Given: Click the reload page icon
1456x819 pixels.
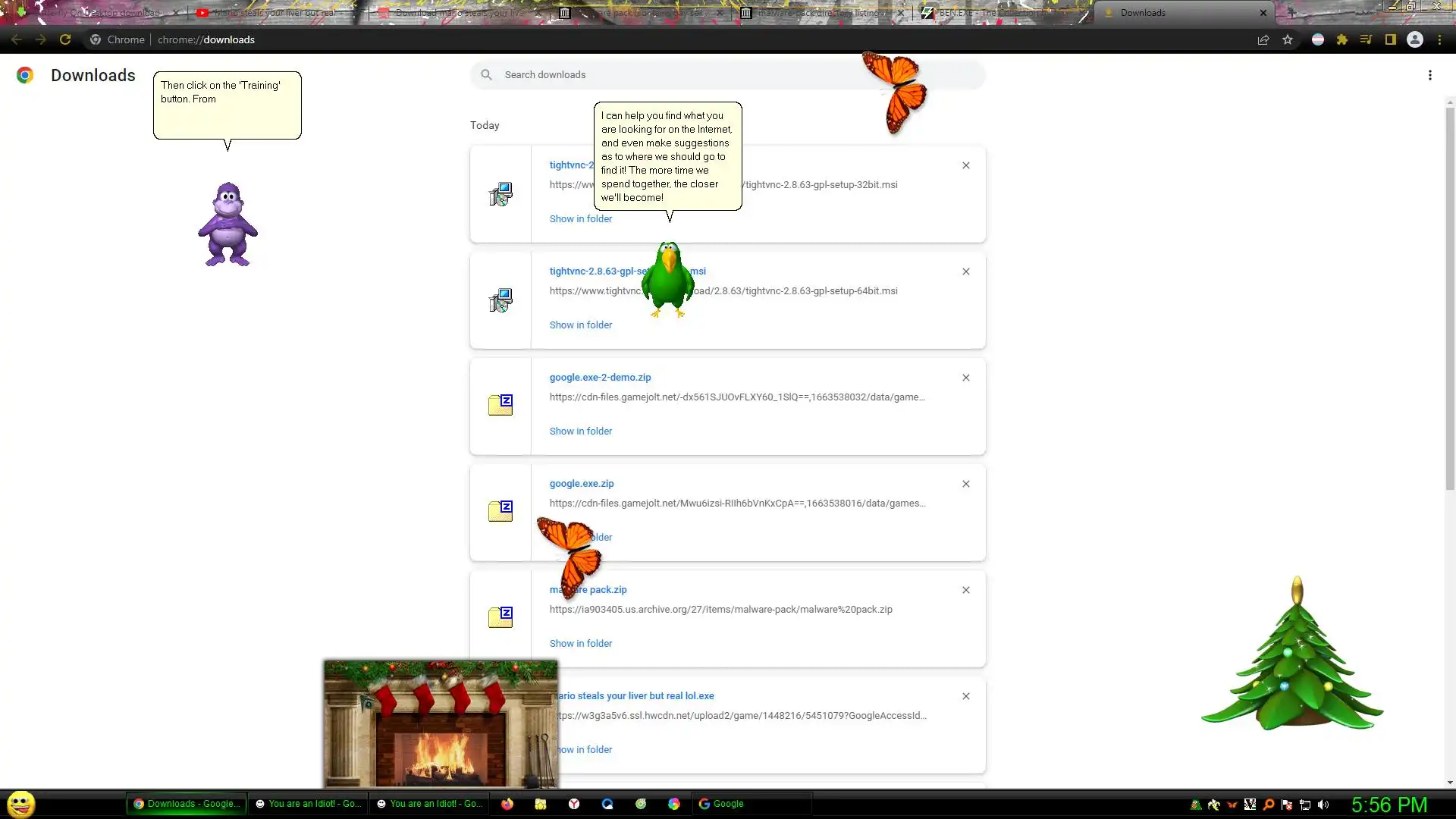Looking at the screenshot, I should pyautogui.click(x=65, y=39).
